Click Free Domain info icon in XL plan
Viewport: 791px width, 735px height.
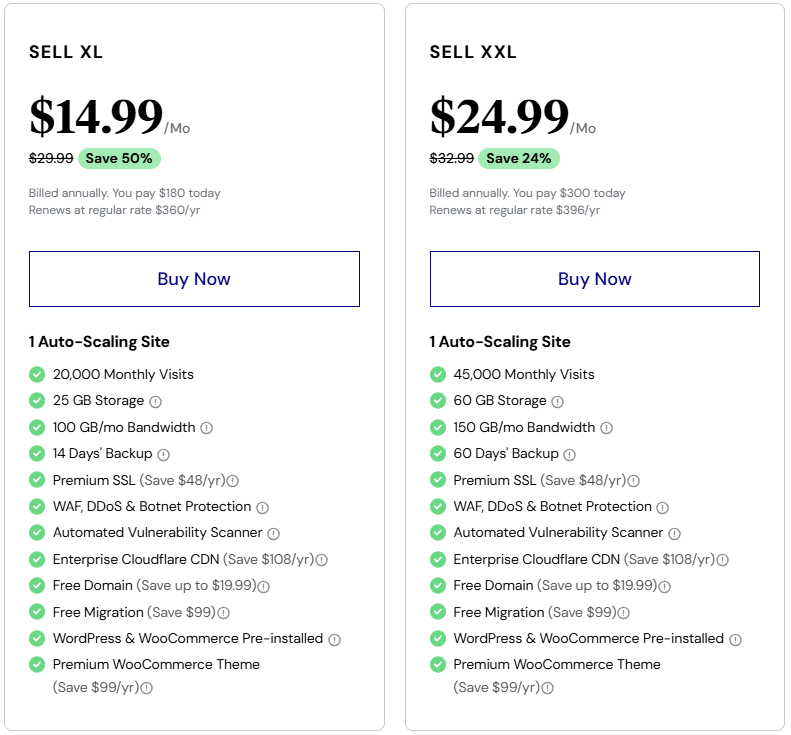(x=264, y=587)
